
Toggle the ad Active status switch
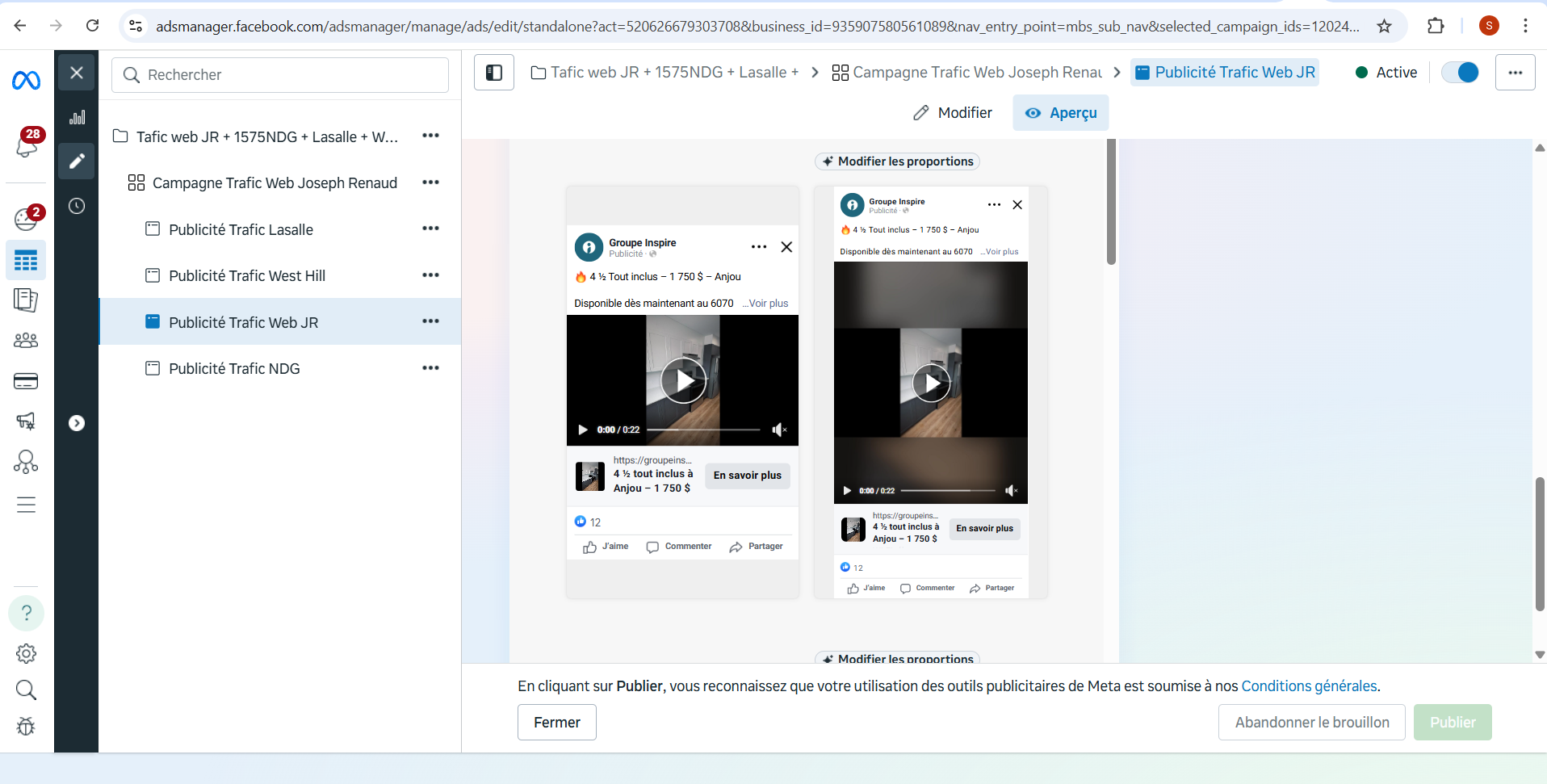pos(1460,73)
